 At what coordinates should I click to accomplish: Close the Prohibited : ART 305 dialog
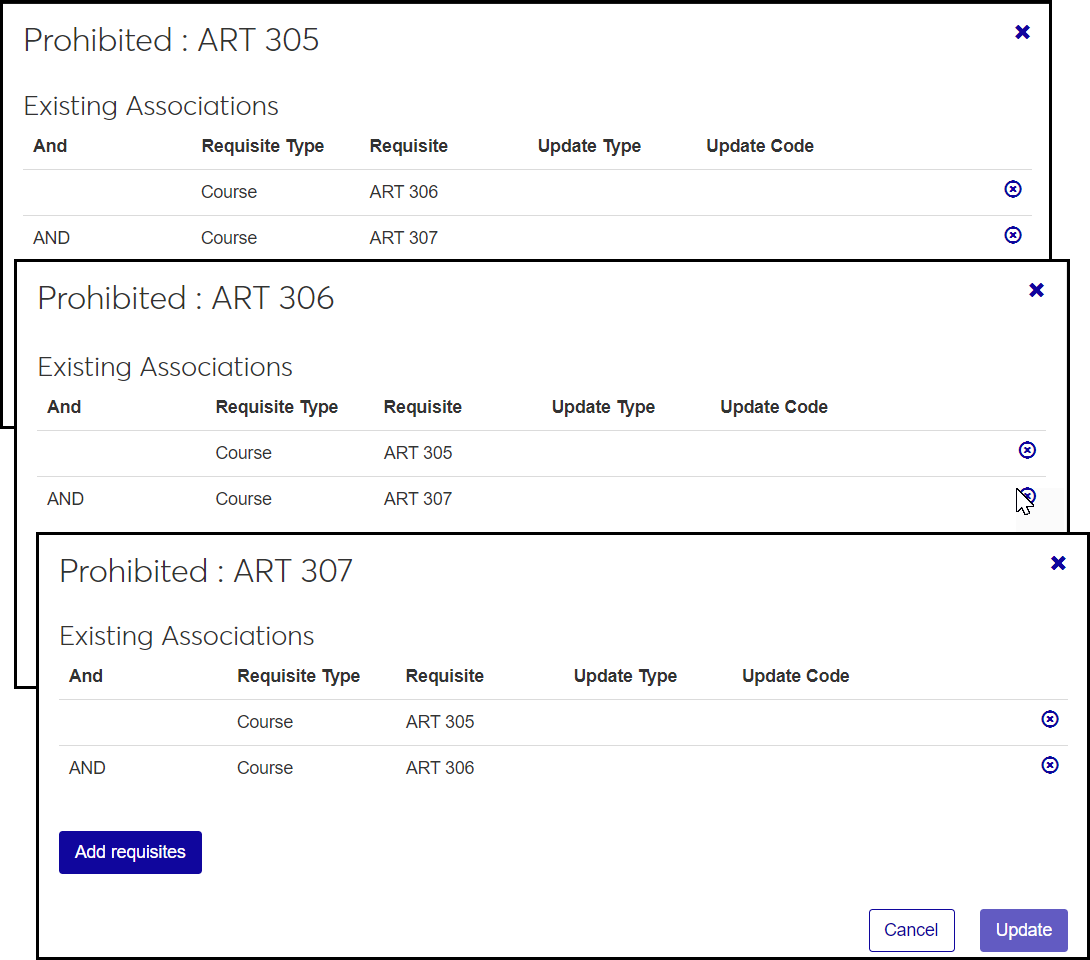[1022, 32]
